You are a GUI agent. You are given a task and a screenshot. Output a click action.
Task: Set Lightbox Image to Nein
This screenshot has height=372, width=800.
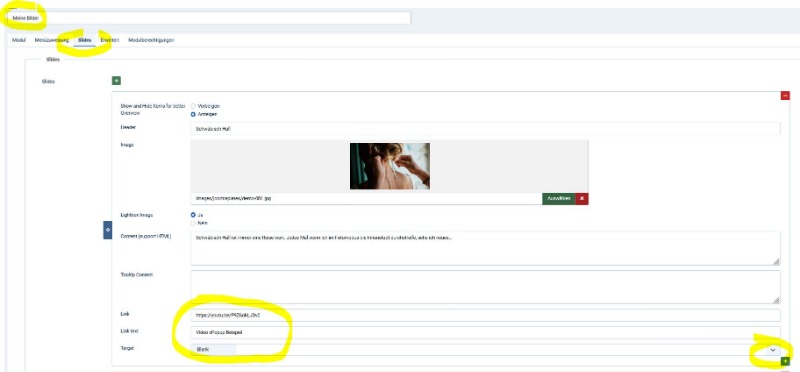tap(193, 223)
